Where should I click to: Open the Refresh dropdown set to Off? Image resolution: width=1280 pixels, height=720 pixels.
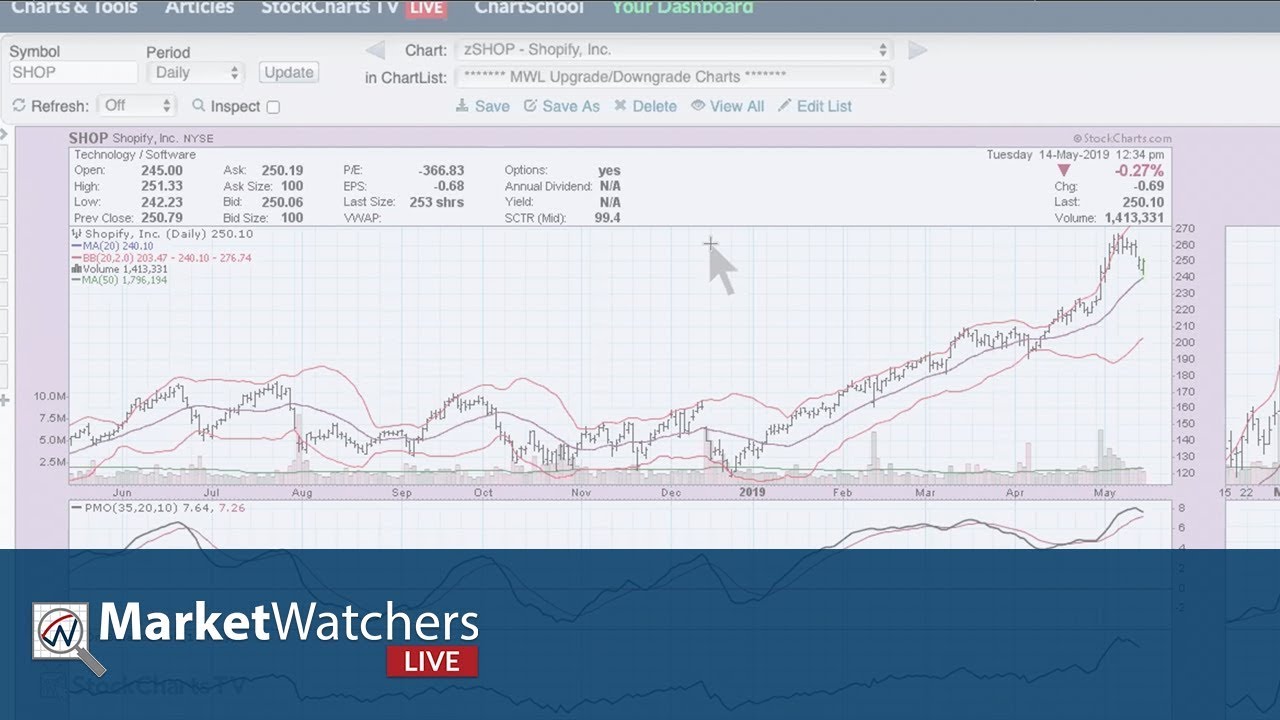tap(137, 105)
